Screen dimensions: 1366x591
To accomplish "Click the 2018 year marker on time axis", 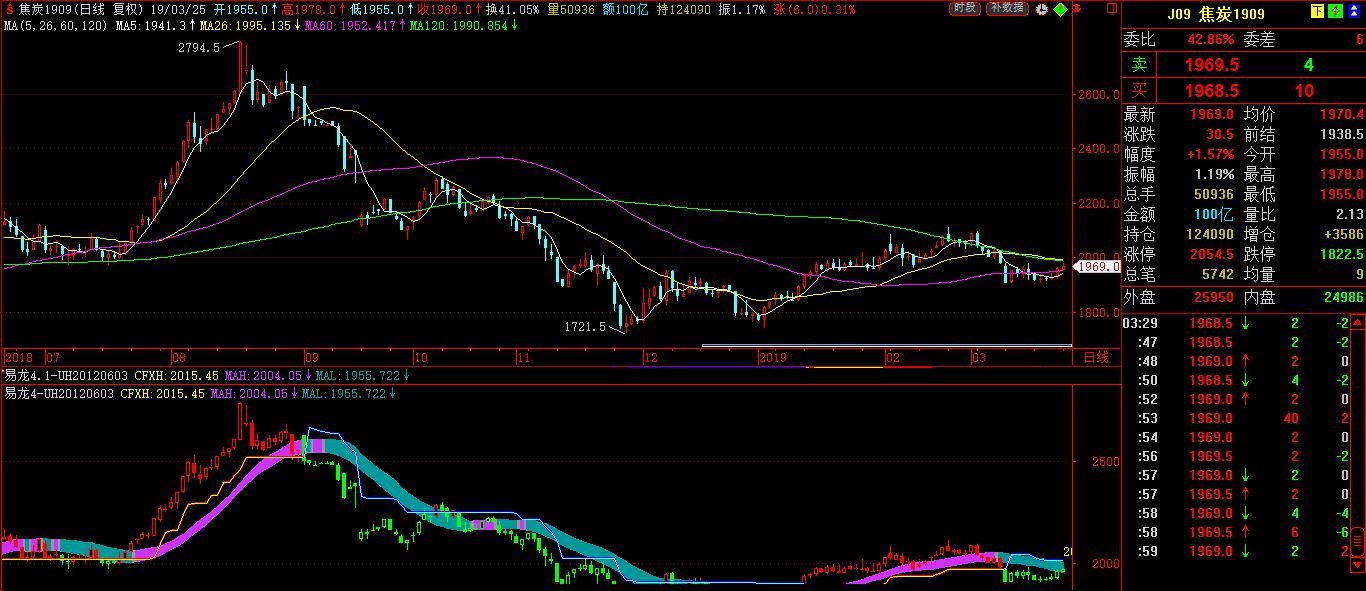I will [x=17, y=357].
